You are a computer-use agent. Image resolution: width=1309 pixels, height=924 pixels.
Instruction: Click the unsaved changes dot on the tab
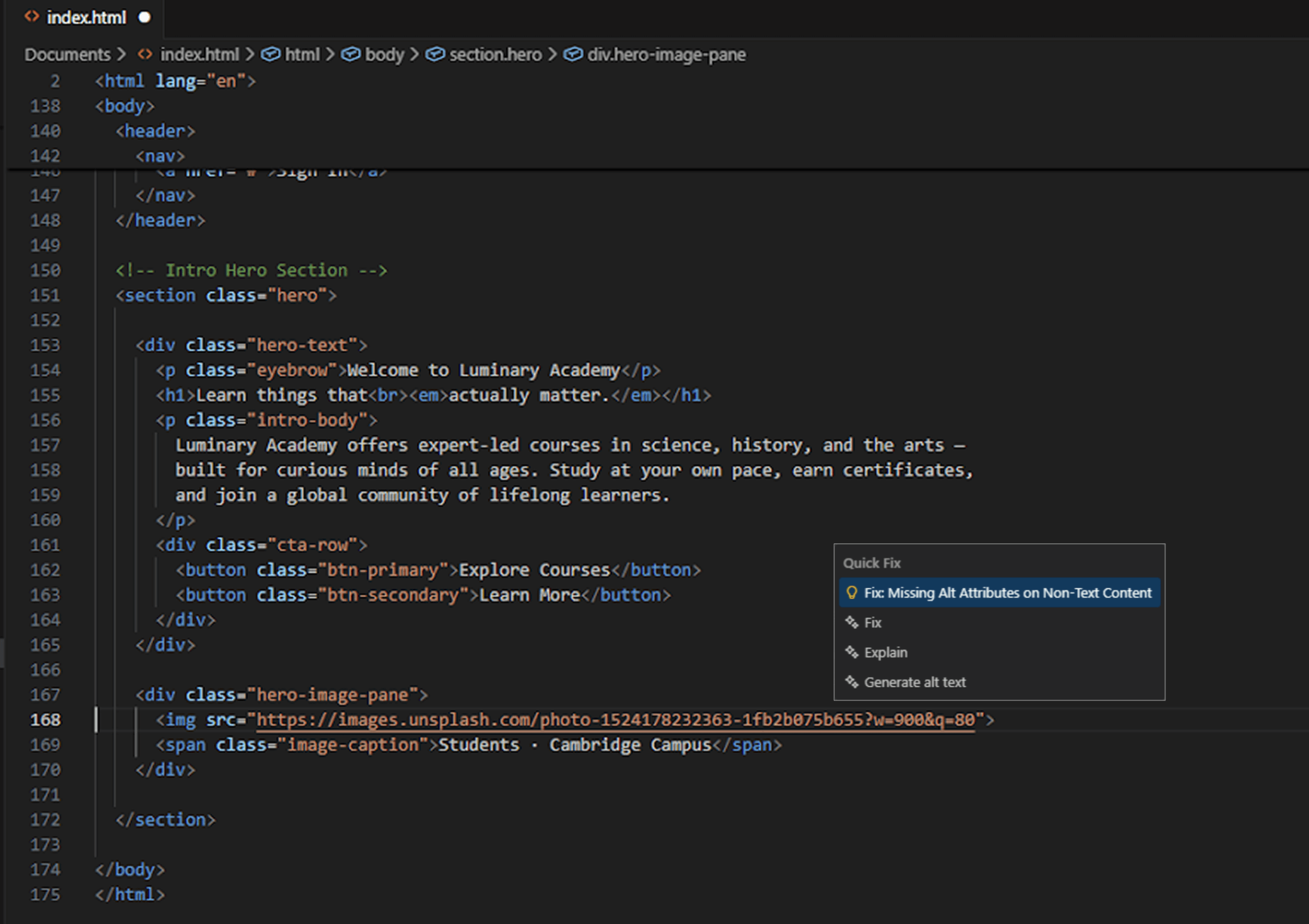point(146,17)
